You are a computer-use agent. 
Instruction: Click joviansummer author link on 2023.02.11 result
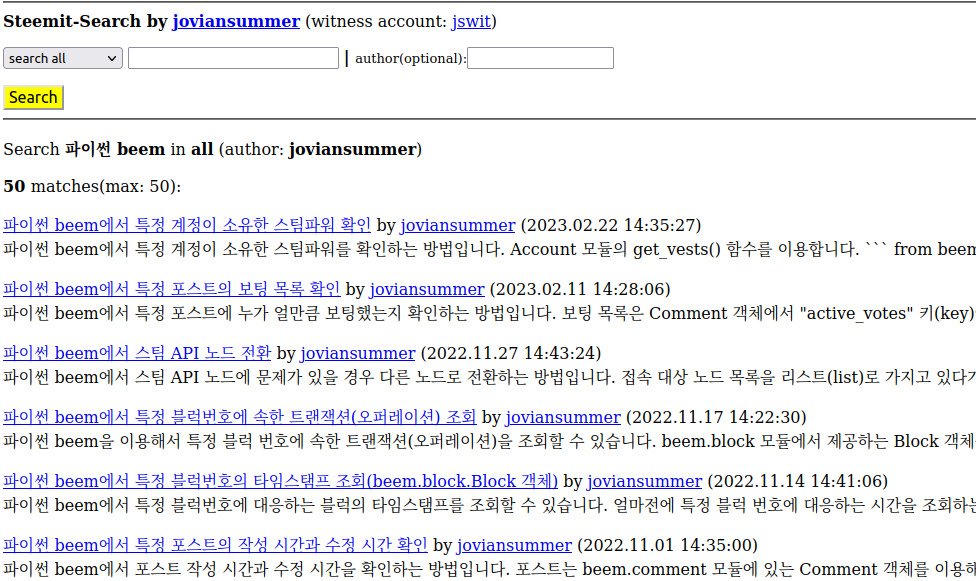tap(426, 289)
